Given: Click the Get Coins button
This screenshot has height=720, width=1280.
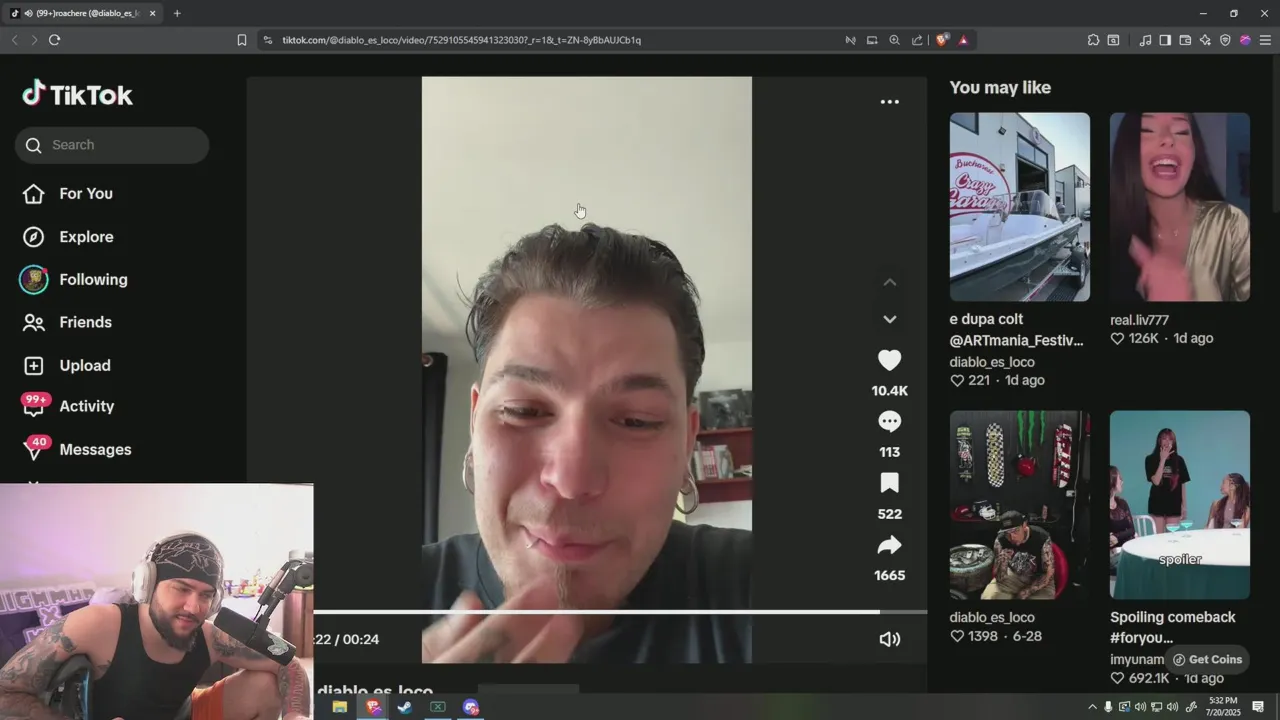Looking at the screenshot, I should [1207, 660].
